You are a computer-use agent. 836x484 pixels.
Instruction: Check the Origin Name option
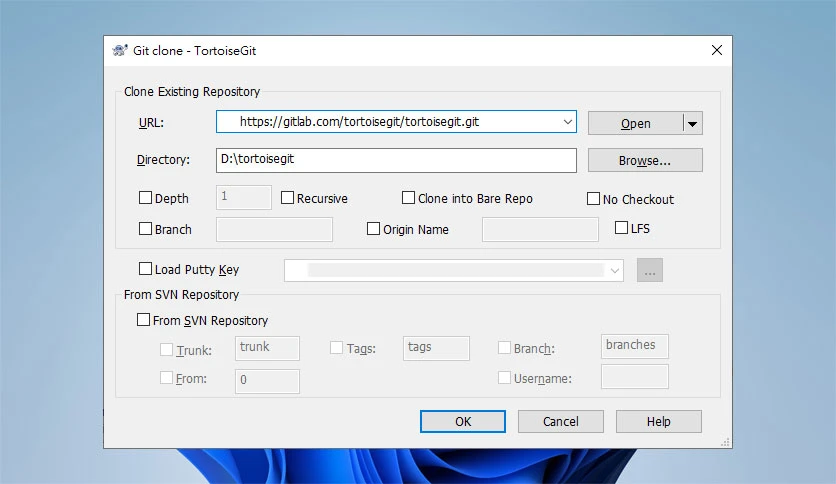tap(373, 229)
